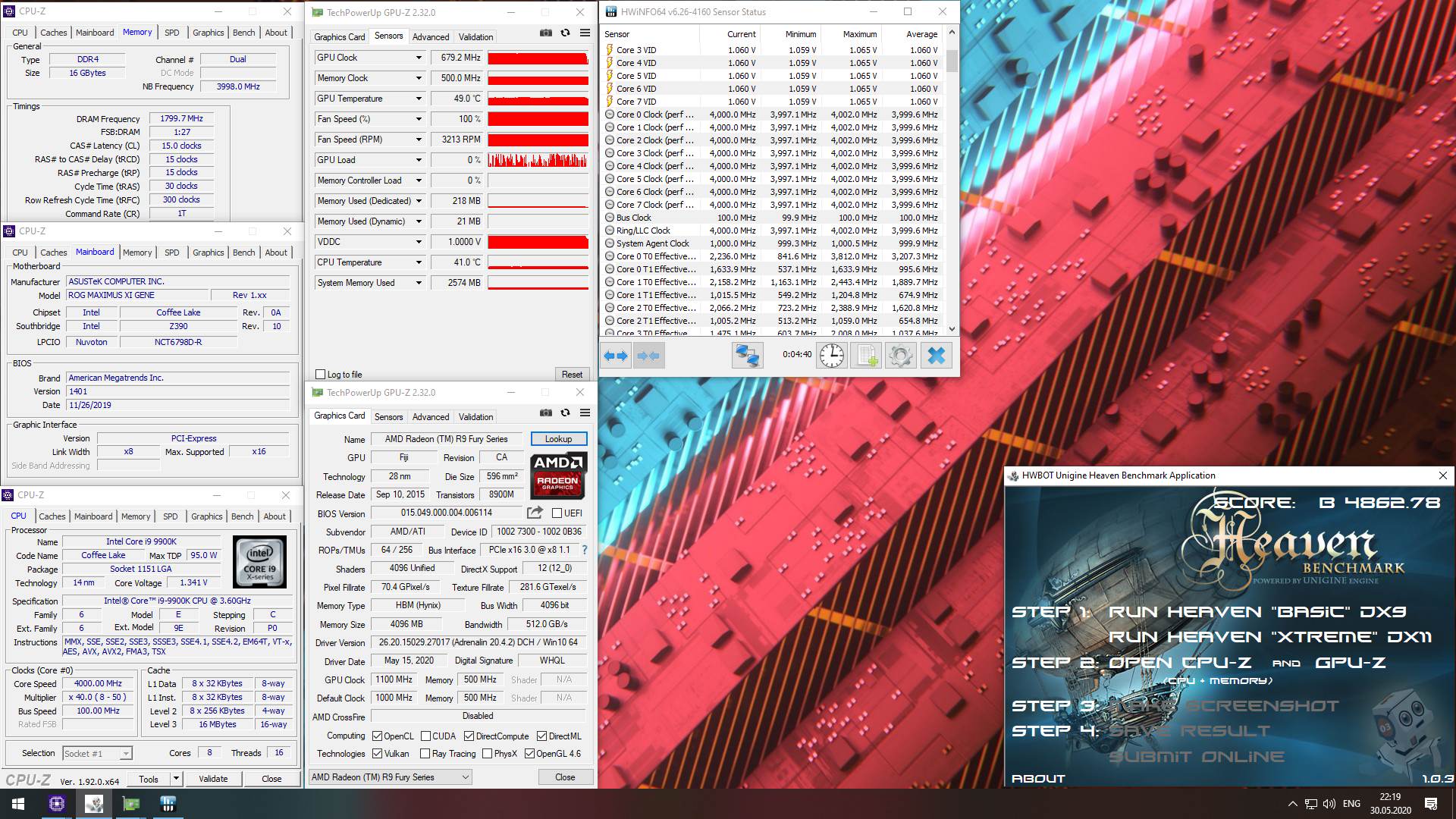This screenshot has height=819, width=1456.
Task: Click the GPU-Z Lookup button
Action: (559, 439)
